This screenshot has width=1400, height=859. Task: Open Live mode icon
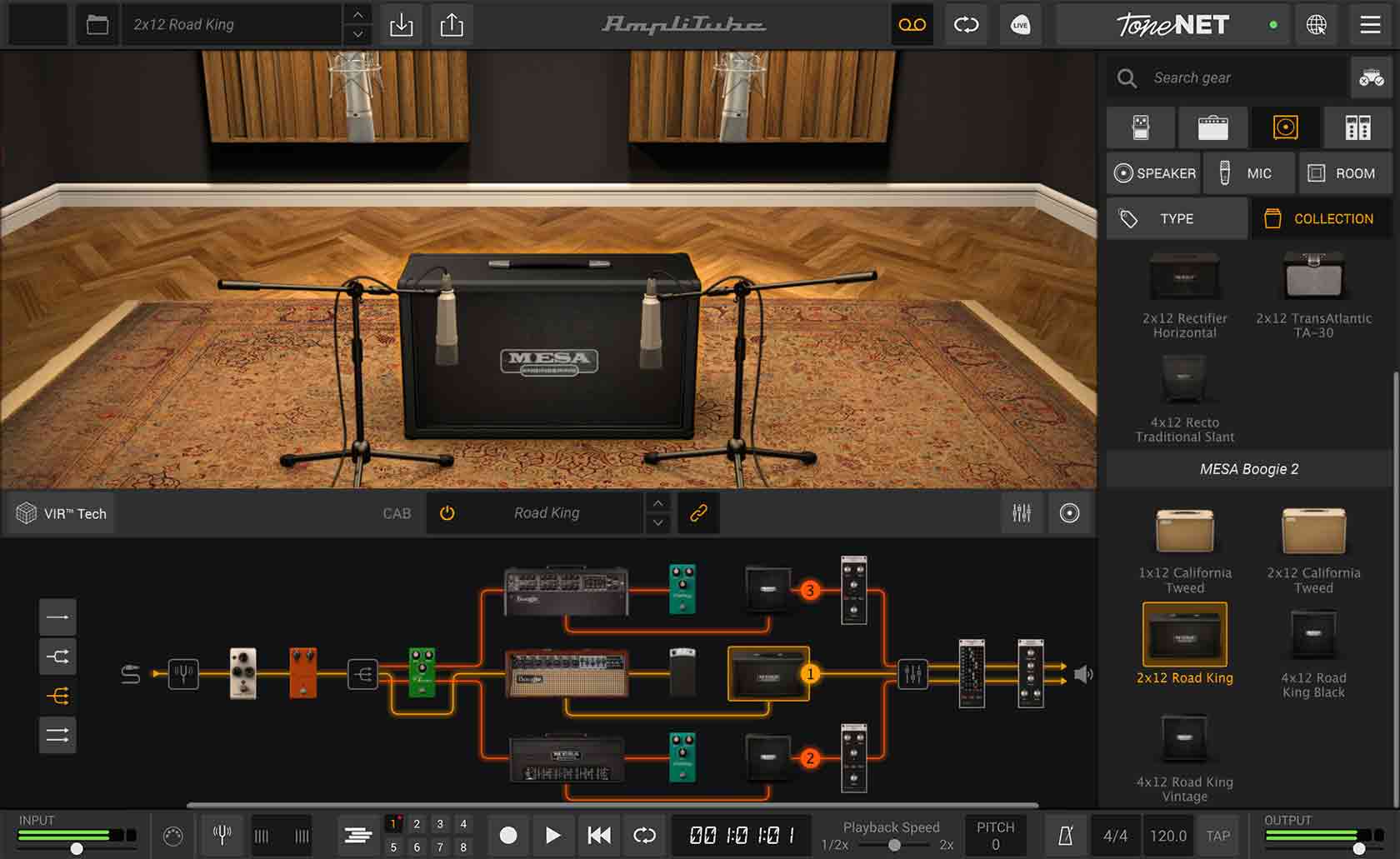point(1020,25)
